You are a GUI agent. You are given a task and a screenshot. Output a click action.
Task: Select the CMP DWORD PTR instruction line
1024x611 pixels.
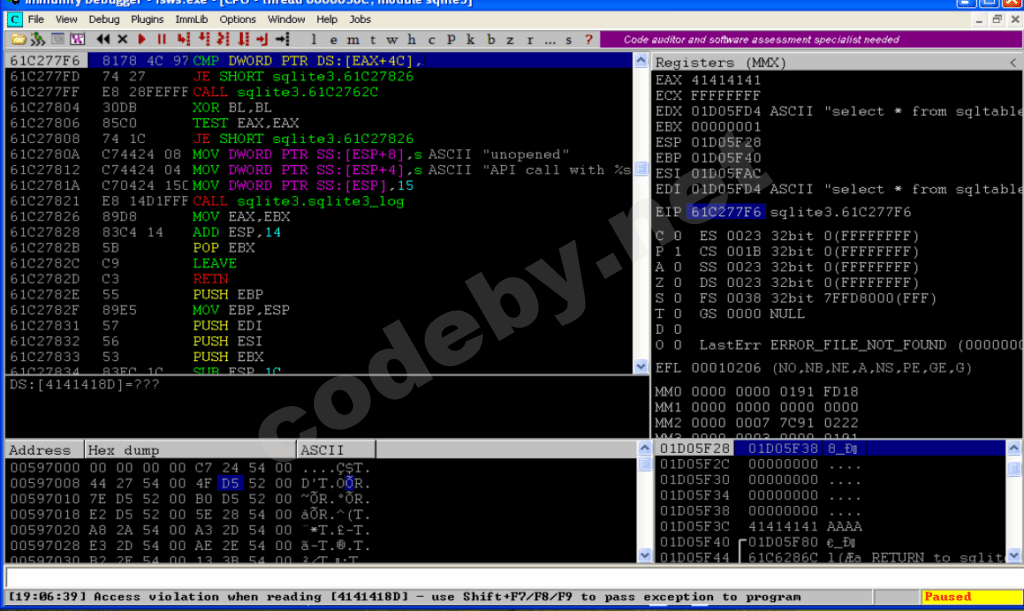[319, 61]
